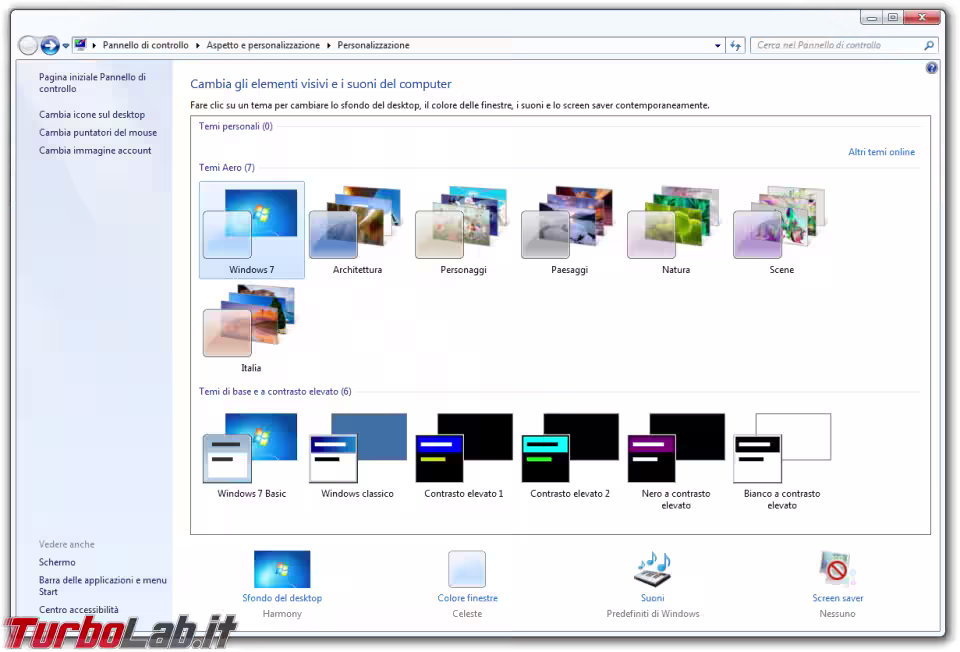Open the recent pages dropdown arrow
Screen dimensions: 960x652
[x=66, y=45]
